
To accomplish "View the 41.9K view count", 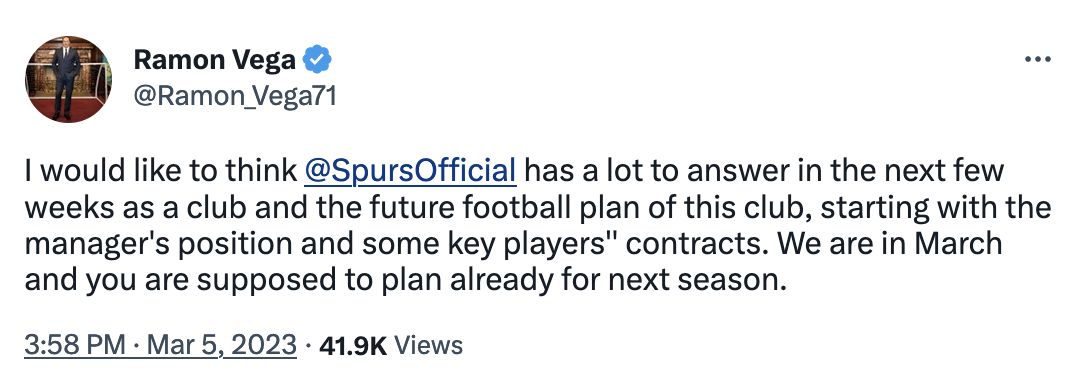I will (353, 345).
